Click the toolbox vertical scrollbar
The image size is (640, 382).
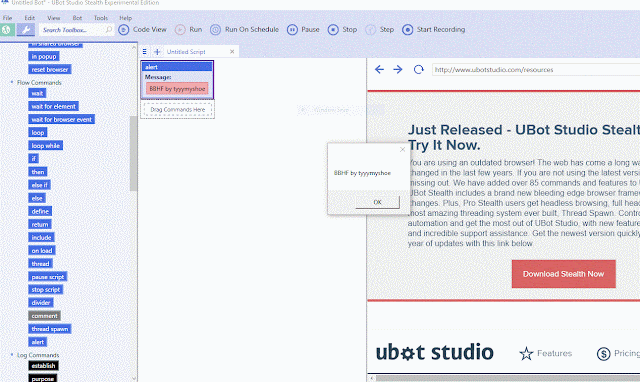[133, 153]
